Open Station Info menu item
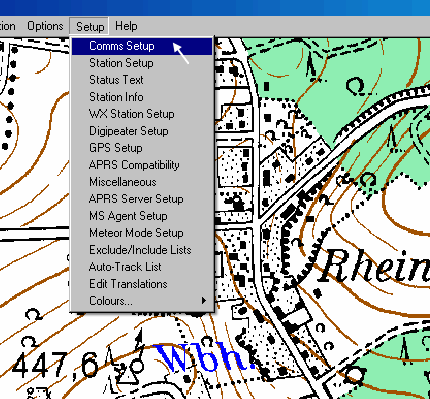 [x=142, y=97]
